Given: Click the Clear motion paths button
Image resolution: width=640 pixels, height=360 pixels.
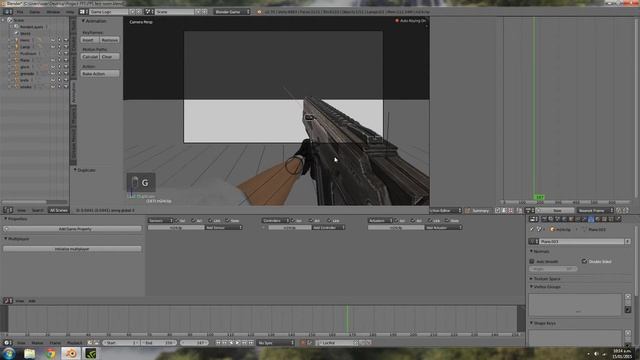Looking at the screenshot, I should coord(109,57).
